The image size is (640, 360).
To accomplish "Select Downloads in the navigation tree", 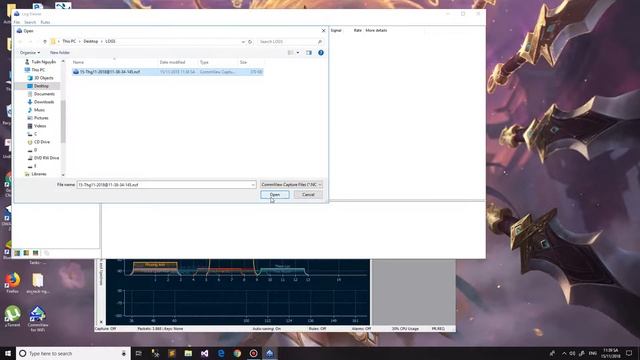I will pos(41,102).
